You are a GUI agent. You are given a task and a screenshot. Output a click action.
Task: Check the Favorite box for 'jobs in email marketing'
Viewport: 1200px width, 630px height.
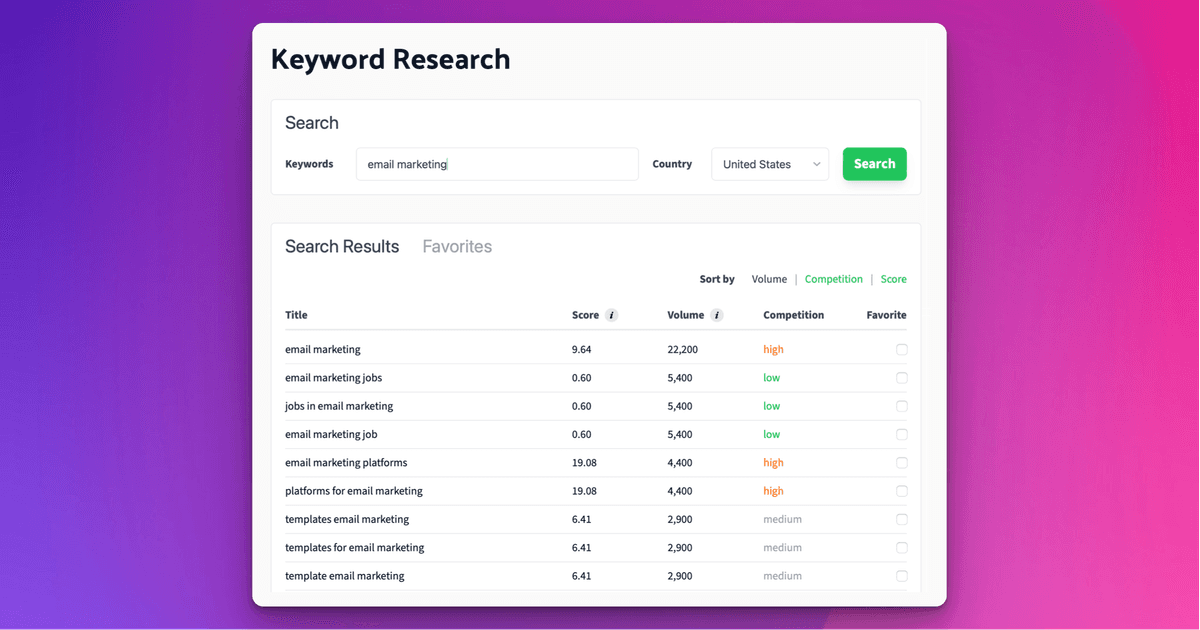click(x=902, y=406)
